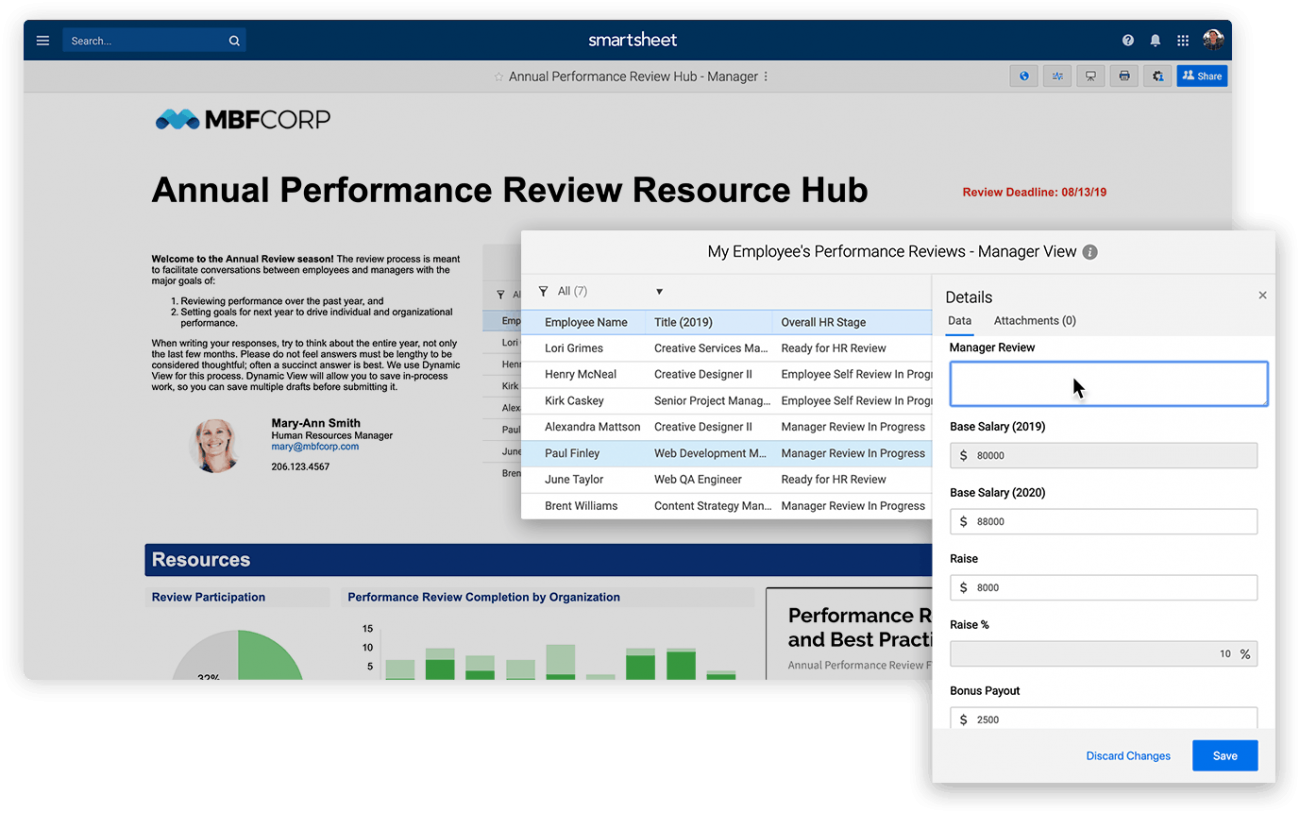Screen dimensions: 1300x813
Task: Open the hamburger menu
Action: click(x=42, y=40)
